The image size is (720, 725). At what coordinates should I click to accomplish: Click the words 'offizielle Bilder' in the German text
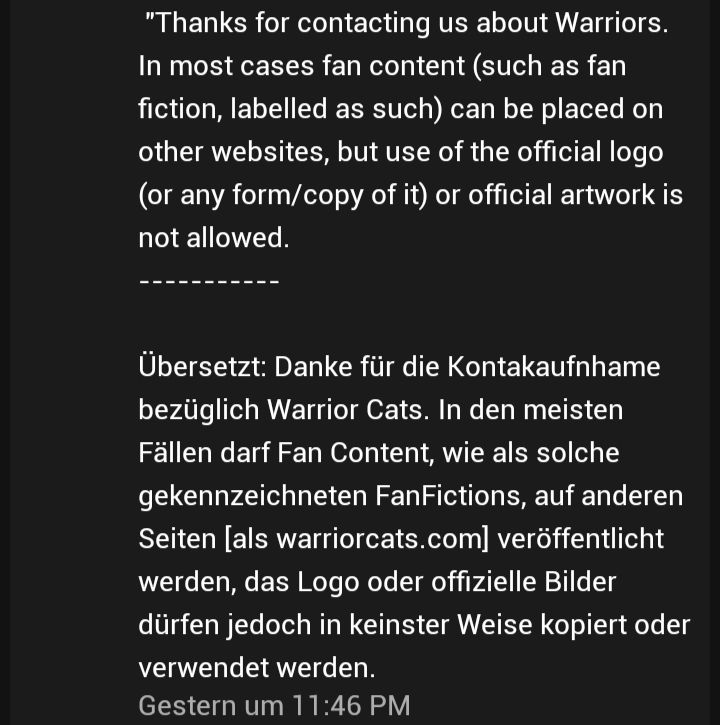pos(523,582)
